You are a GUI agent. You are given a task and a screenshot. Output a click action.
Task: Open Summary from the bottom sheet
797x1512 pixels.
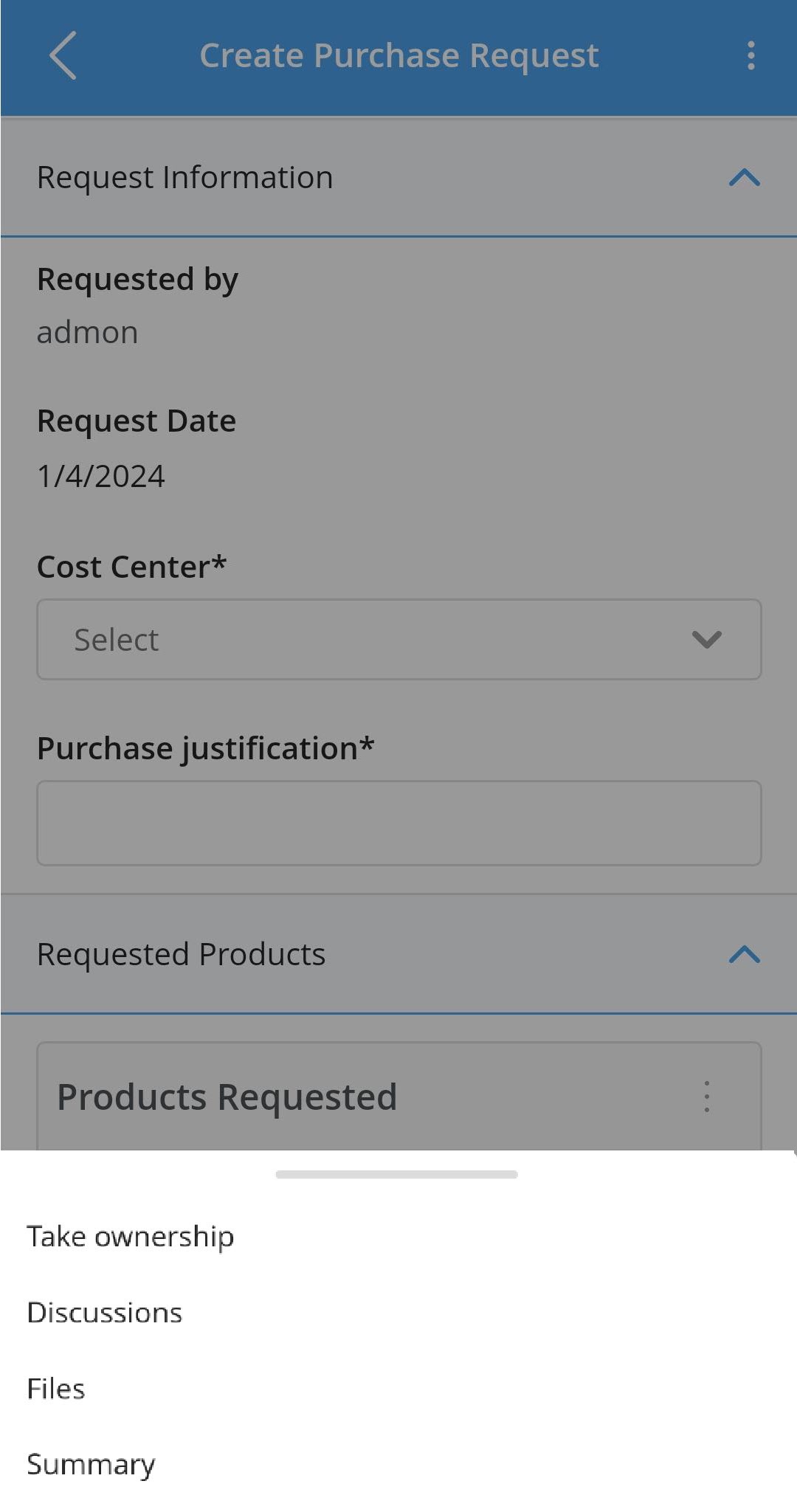[x=92, y=1465]
